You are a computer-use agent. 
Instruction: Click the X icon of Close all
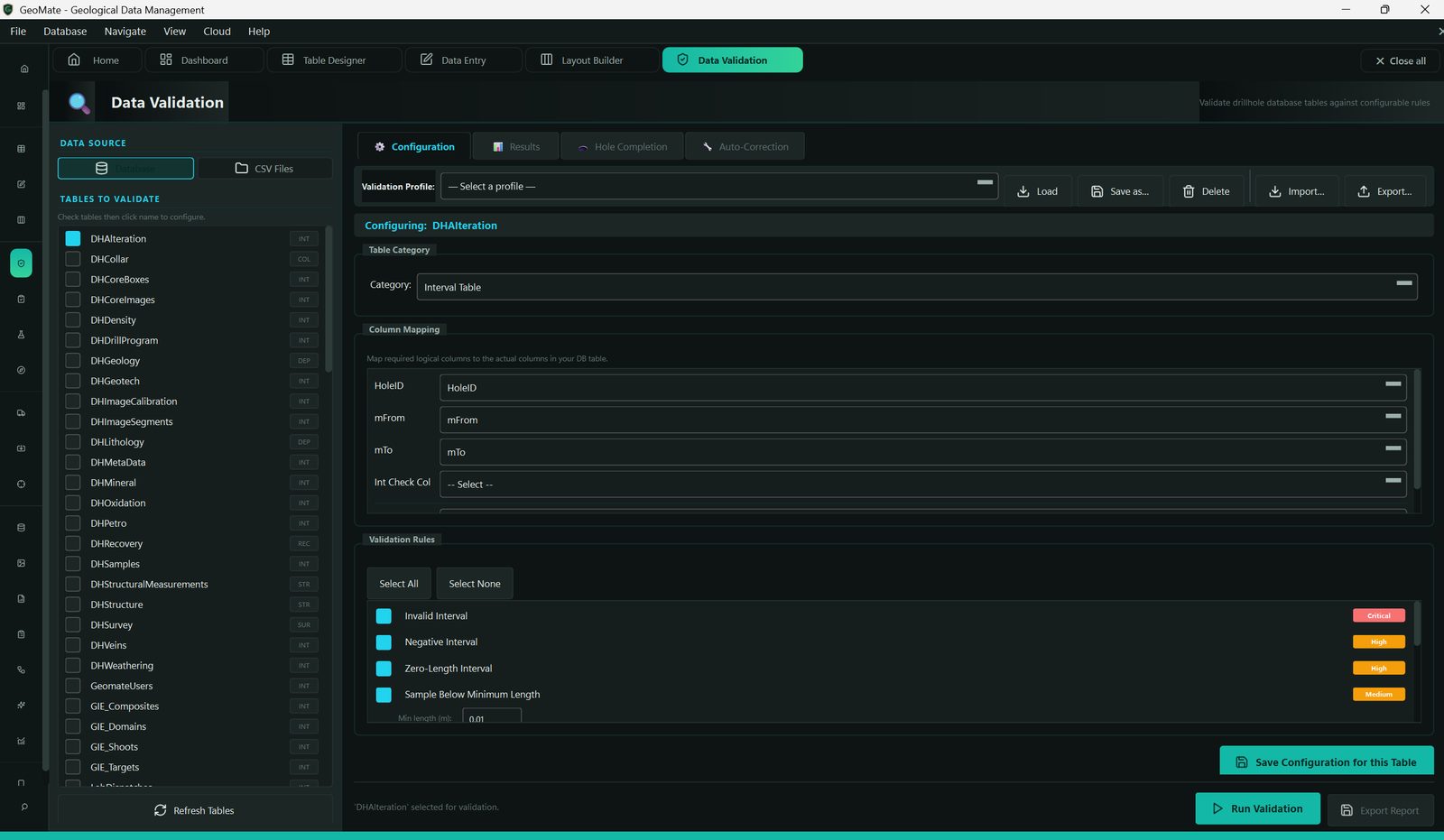pyautogui.click(x=1380, y=61)
